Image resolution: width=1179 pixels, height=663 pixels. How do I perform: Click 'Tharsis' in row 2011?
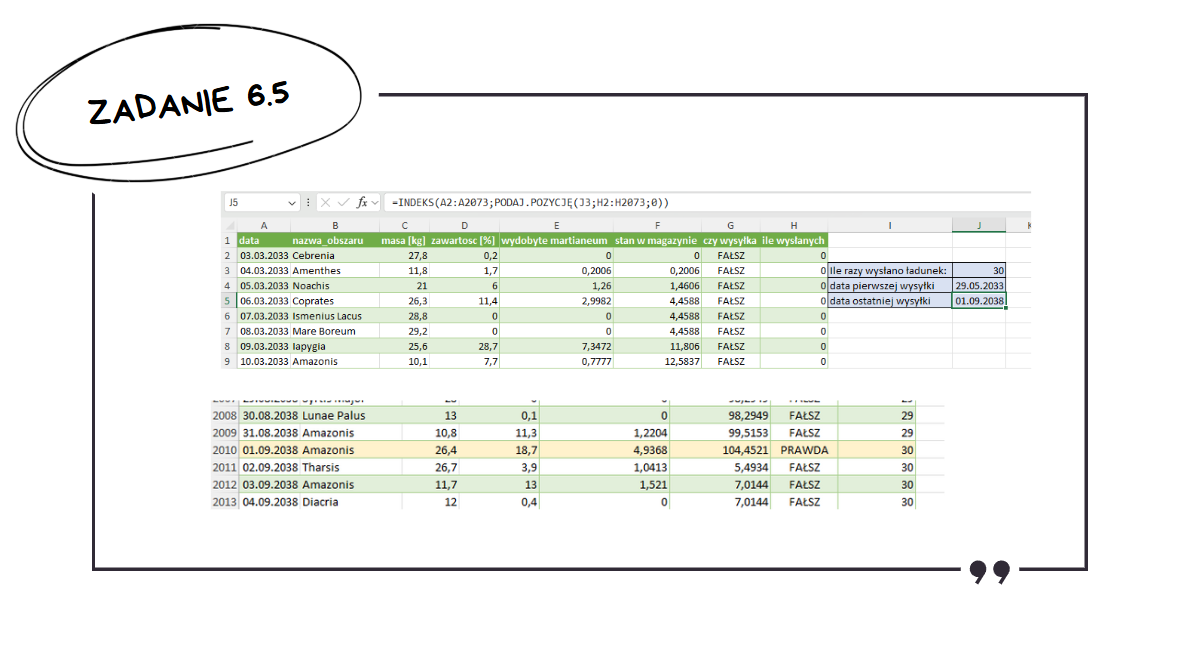tap(320, 468)
